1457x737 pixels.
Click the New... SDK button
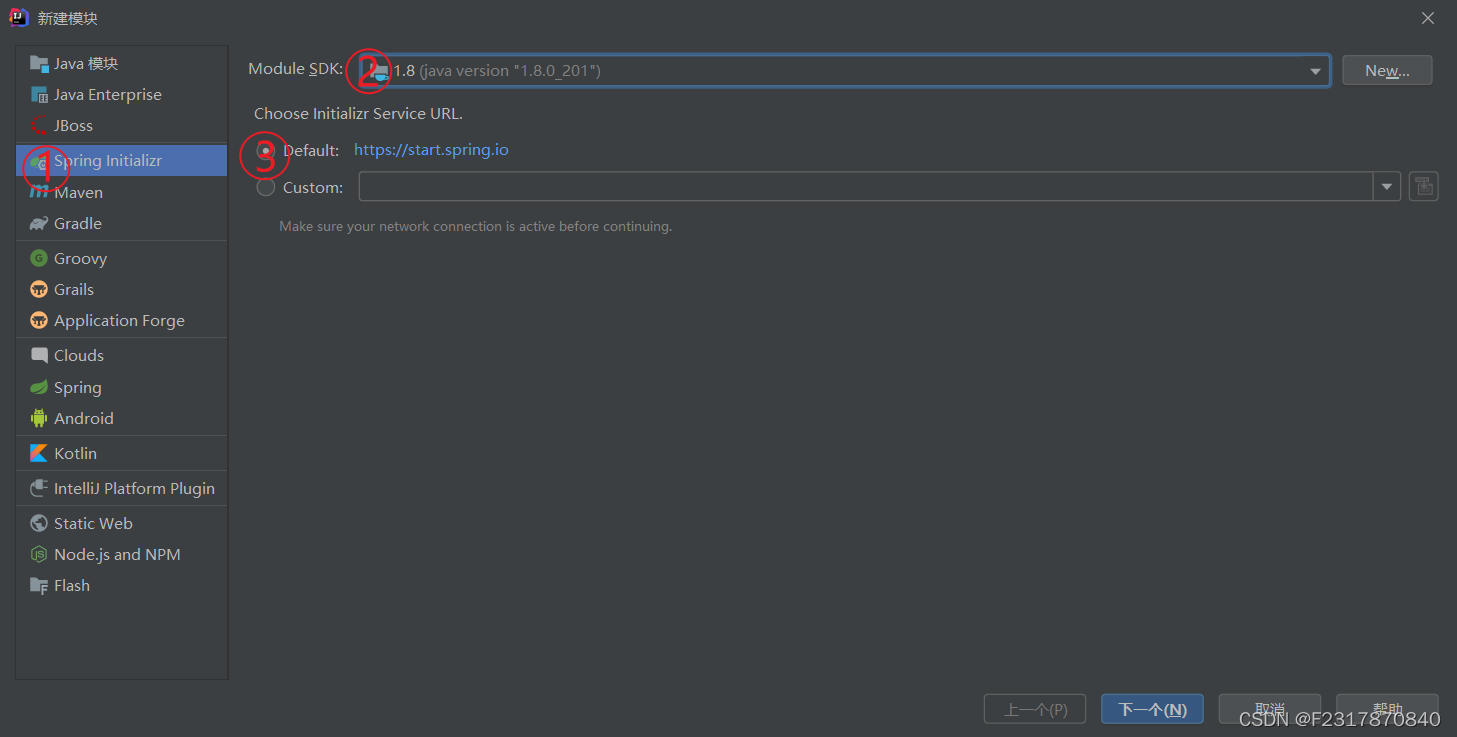(x=1387, y=70)
